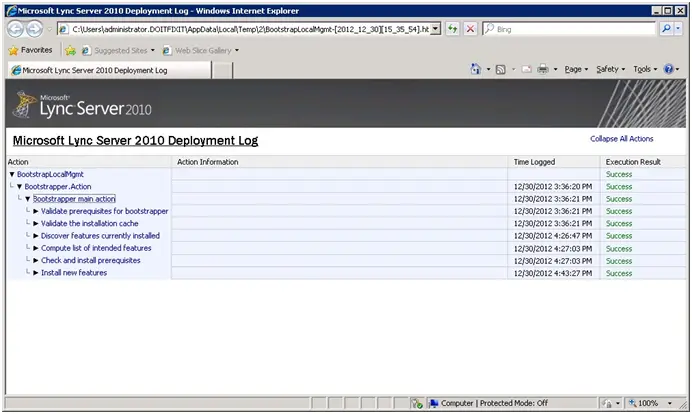Image resolution: width=692 pixels, height=414 pixels.
Task: Click the status bar security shield icon
Action: coord(417,403)
